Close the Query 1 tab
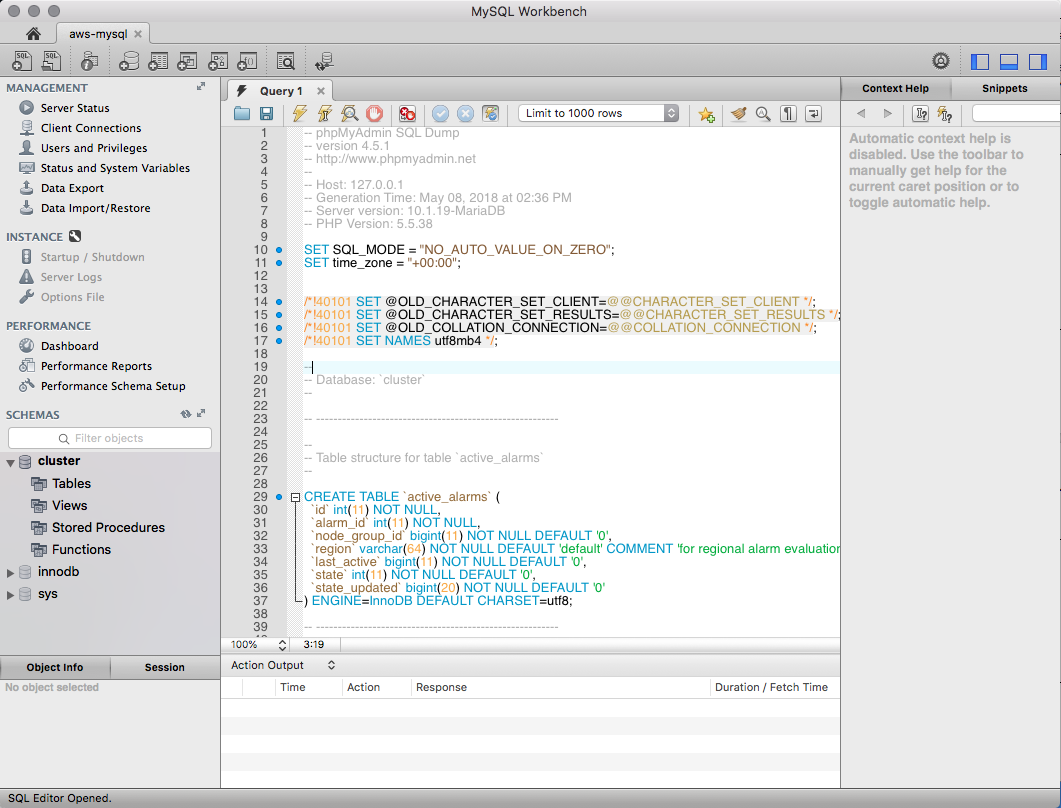The height and width of the screenshot is (808, 1061). click(321, 91)
